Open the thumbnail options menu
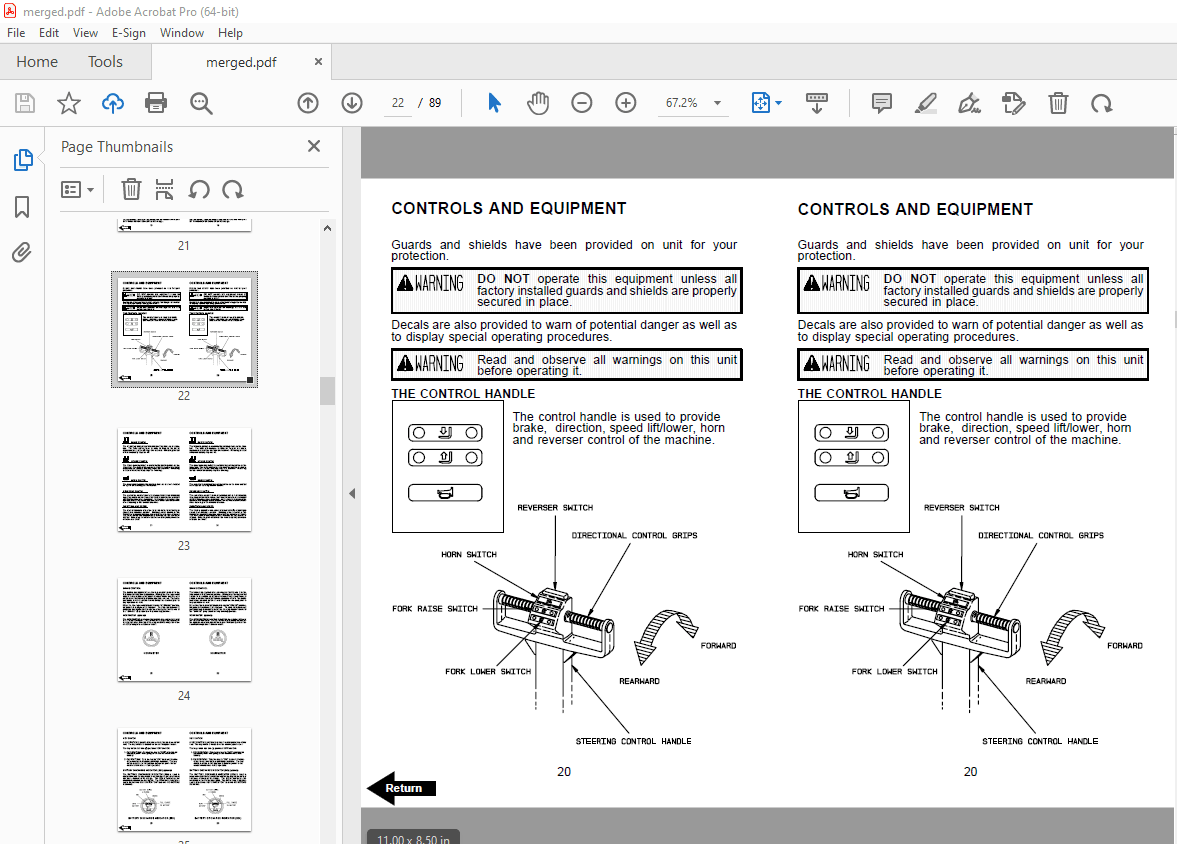Image resolution: width=1177 pixels, height=844 pixels. click(77, 189)
